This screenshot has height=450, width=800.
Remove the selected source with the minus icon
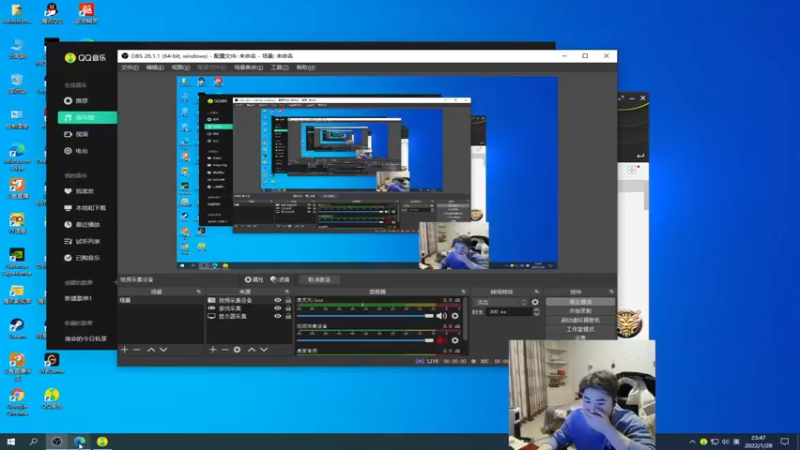click(x=224, y=349)
